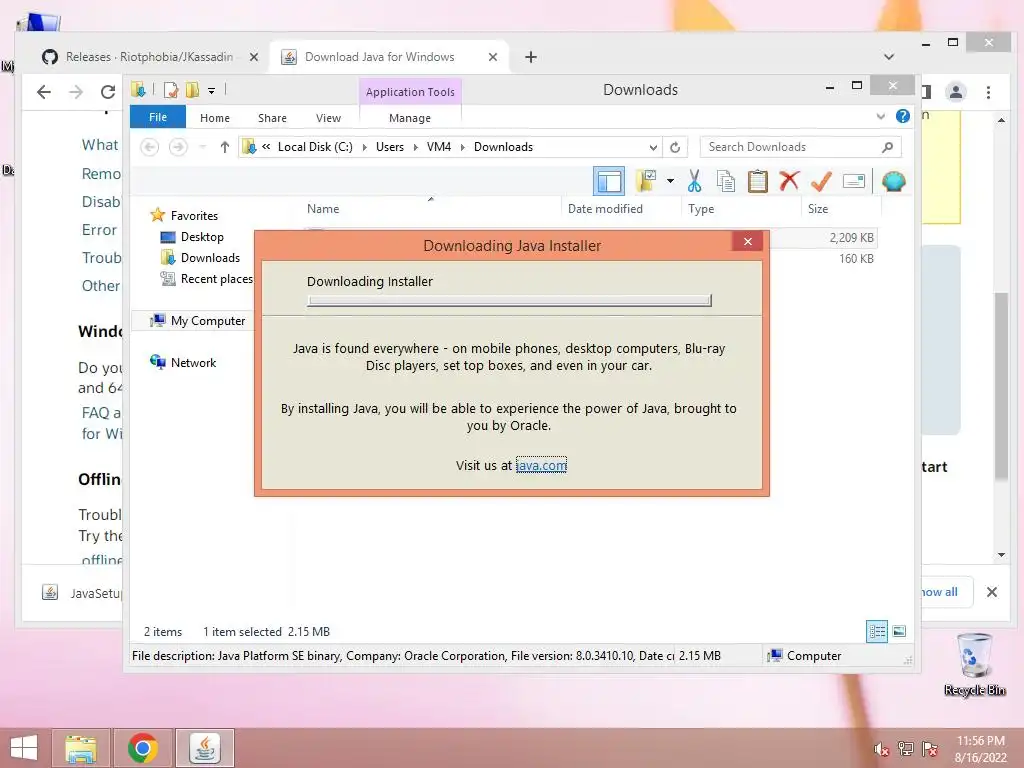1024x768 pixels.
Task: Switch to the Details view icon
Action: pyautogui.click(x=876, y=632)
